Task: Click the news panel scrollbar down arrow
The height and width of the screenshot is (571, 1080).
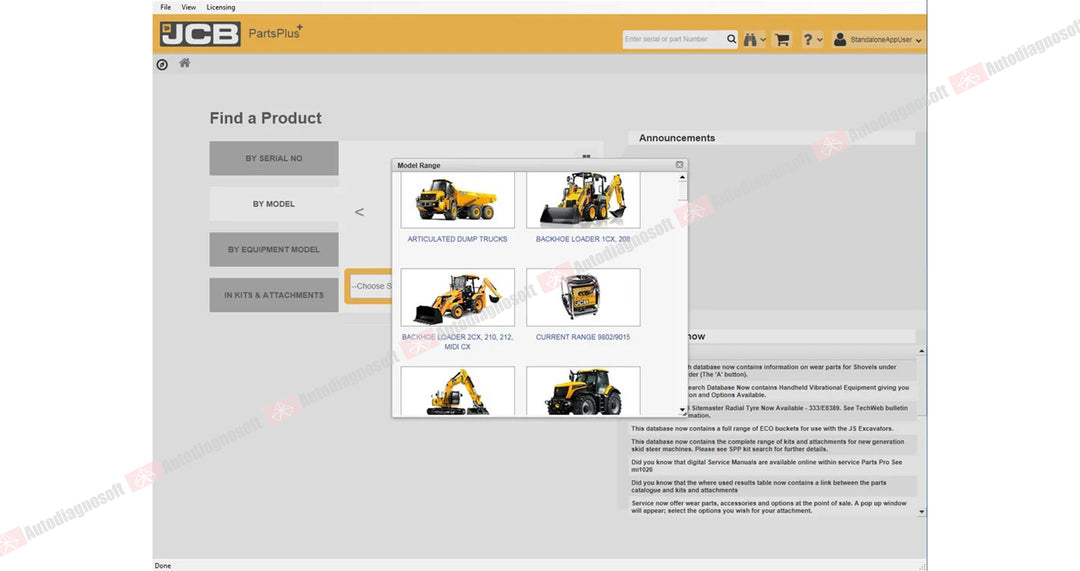Action: 921,512
